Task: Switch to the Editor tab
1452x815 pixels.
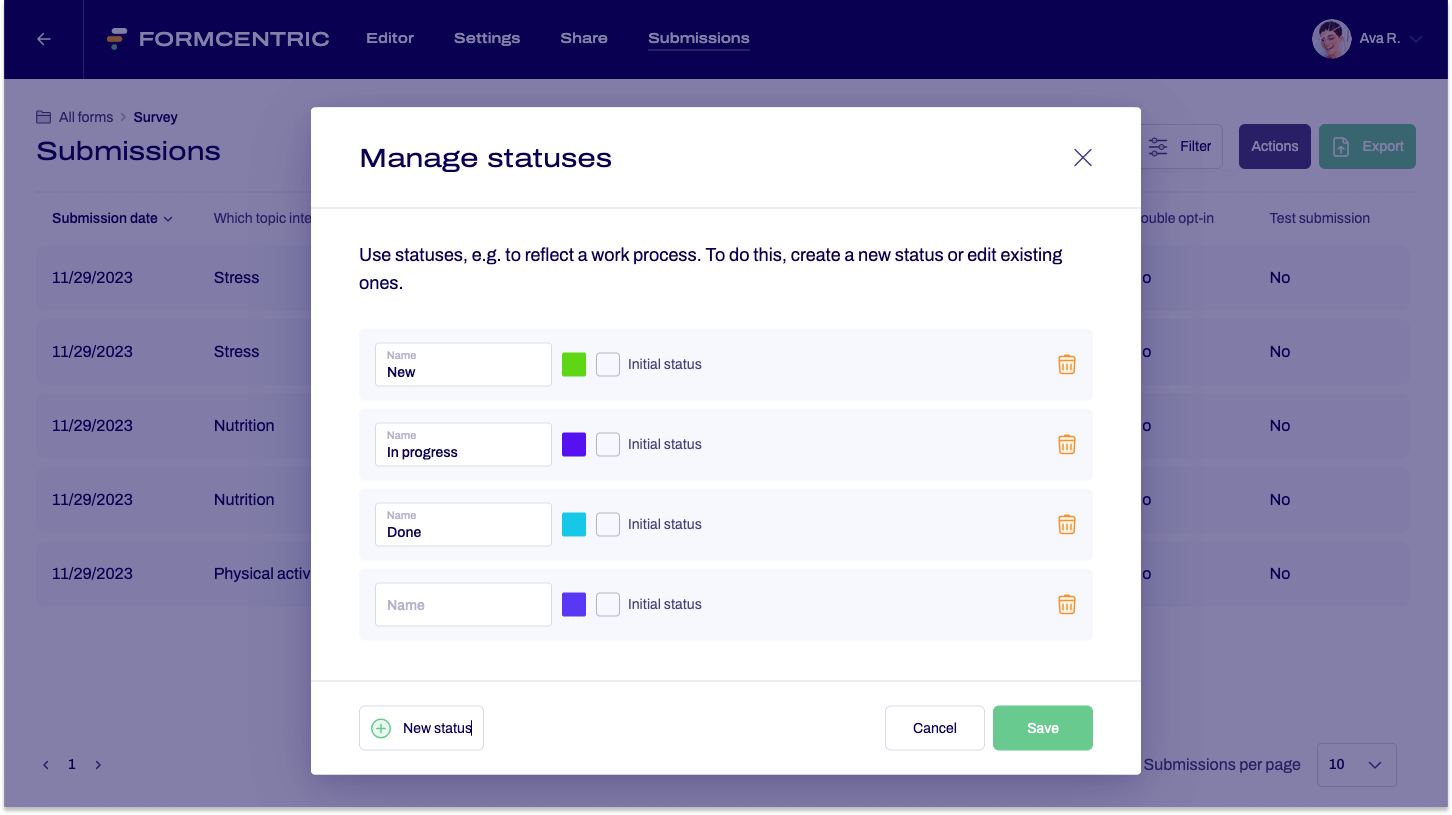Action: coord(389,38)
